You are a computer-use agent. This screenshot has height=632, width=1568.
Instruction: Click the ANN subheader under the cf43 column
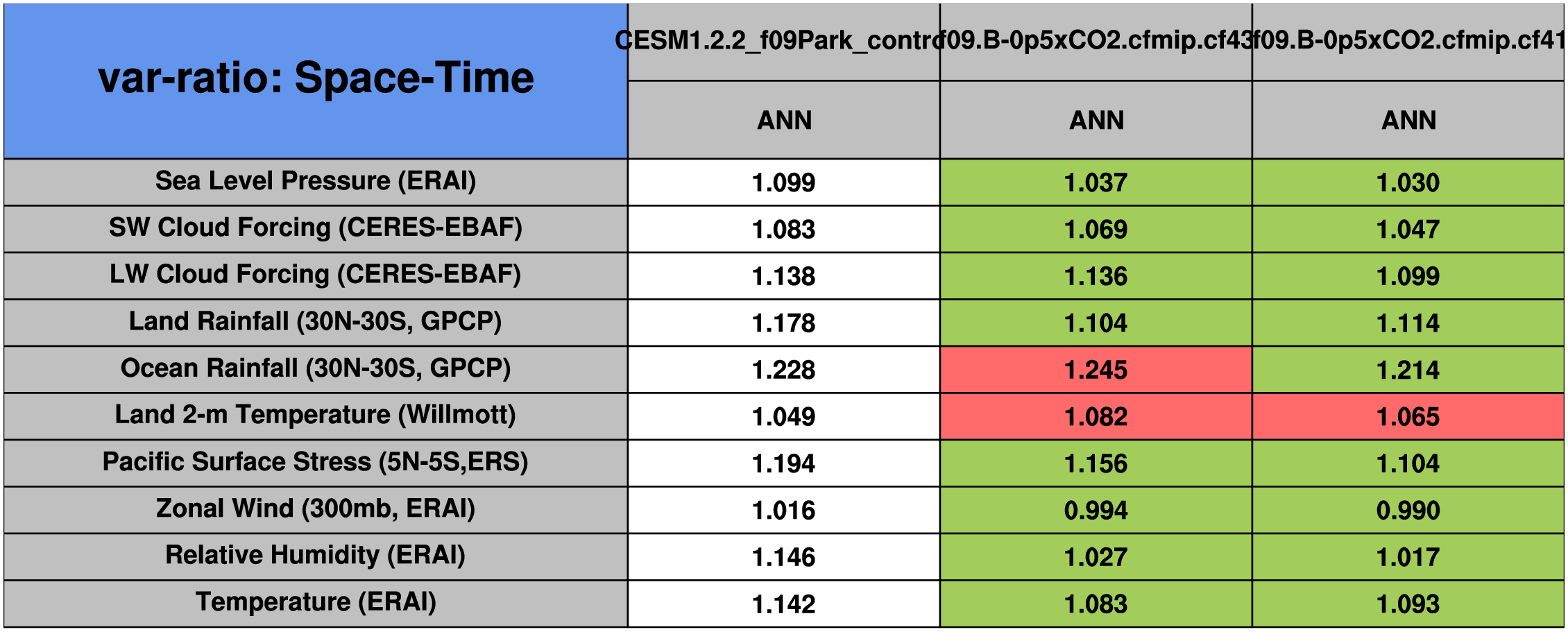pos(1096,120)
